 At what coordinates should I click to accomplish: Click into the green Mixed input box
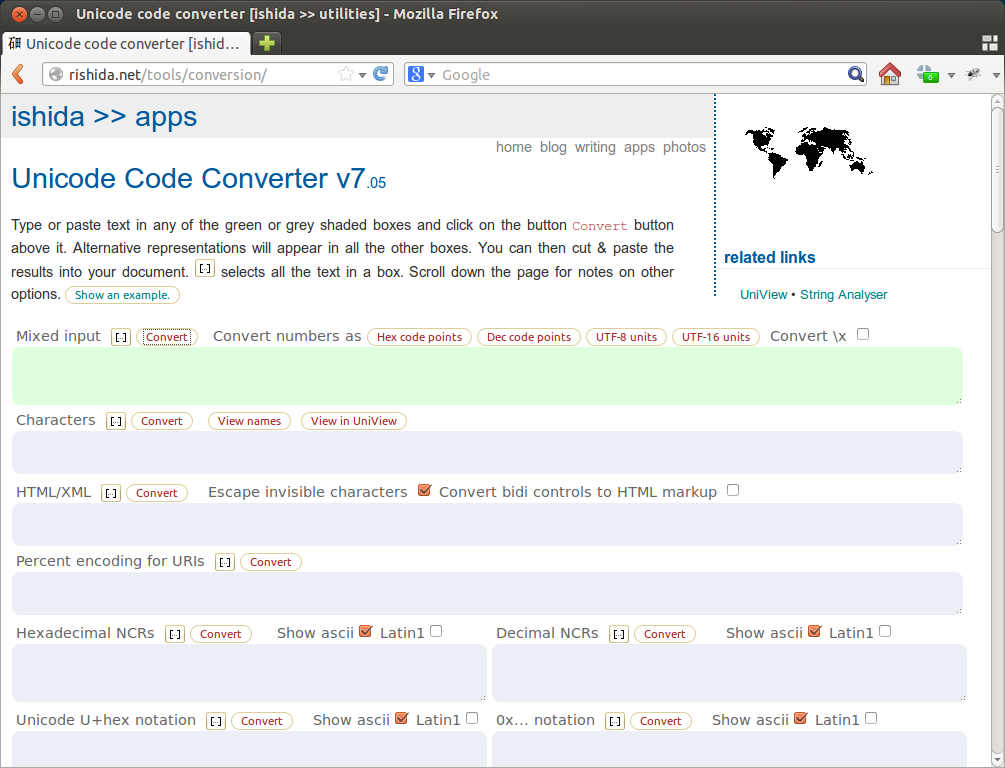point(487,376)
